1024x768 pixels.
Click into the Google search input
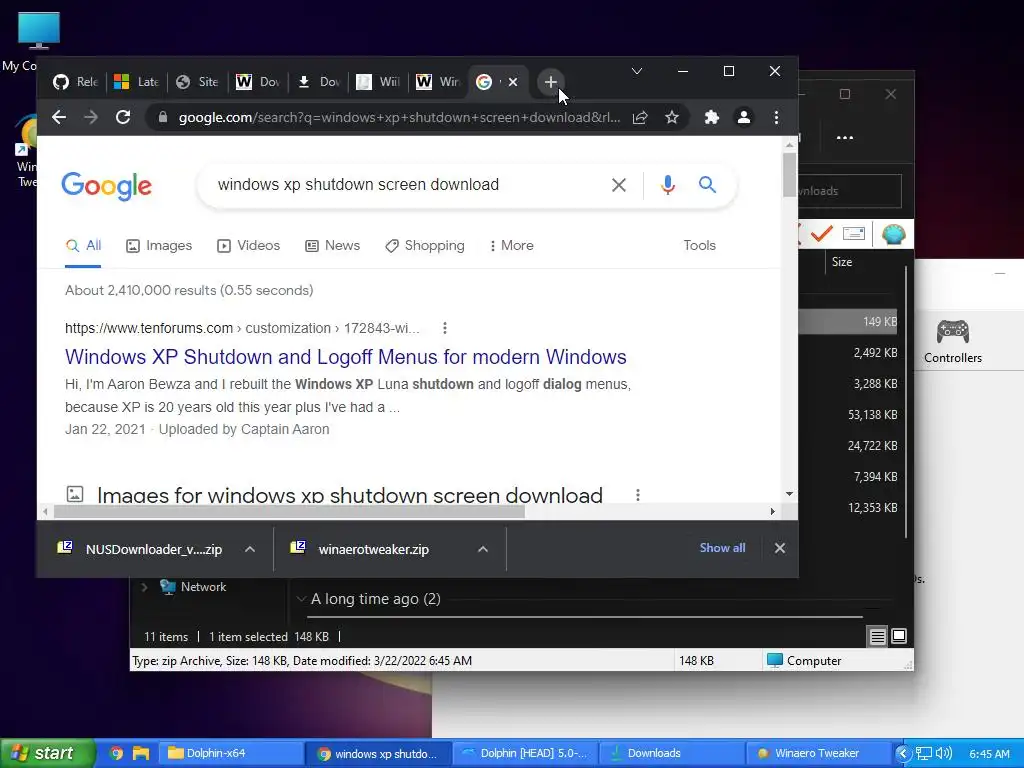(405, 185)
